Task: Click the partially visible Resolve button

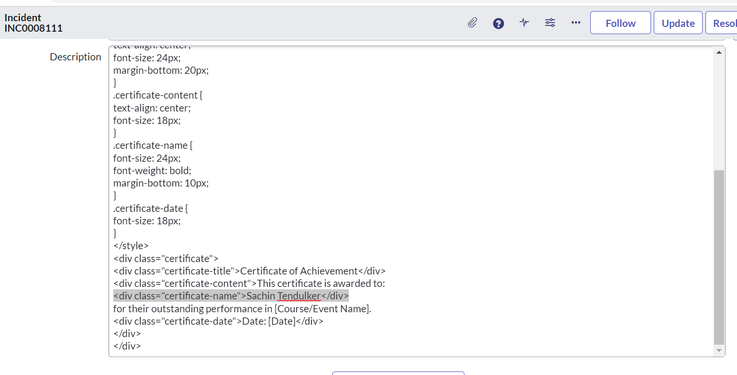Action: (x=721, y=23)
